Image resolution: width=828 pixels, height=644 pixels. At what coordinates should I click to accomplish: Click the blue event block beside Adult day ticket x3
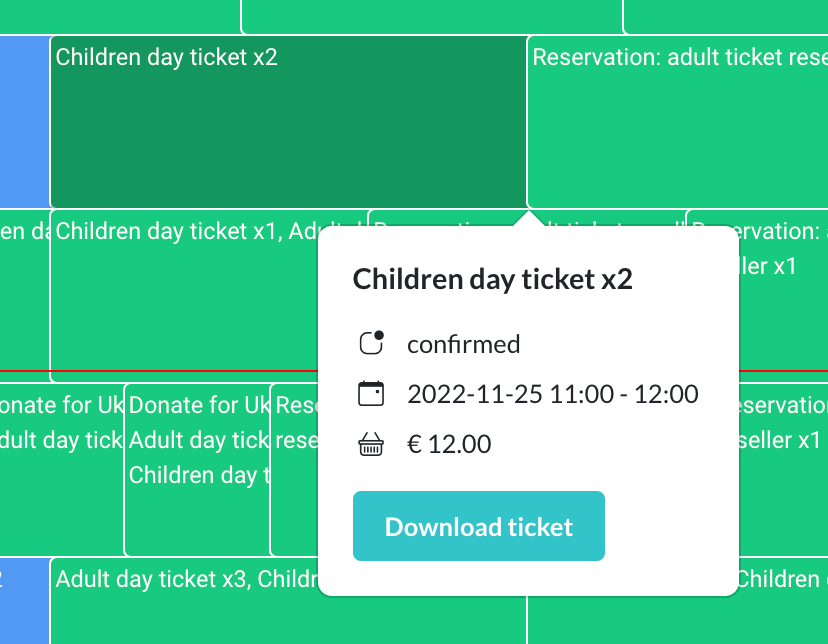coord(24,600)
